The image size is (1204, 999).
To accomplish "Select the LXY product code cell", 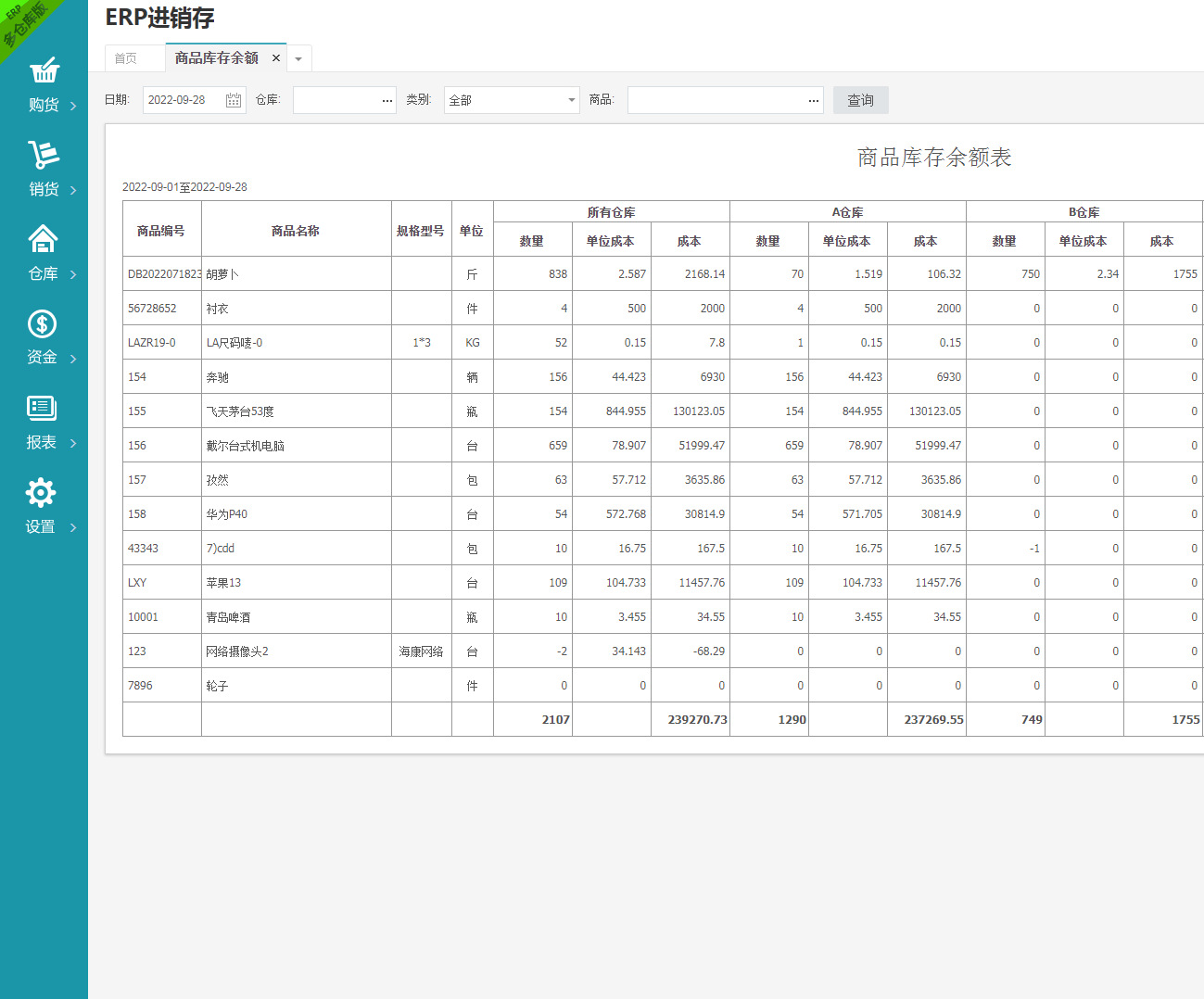I will tap(162, 583).
